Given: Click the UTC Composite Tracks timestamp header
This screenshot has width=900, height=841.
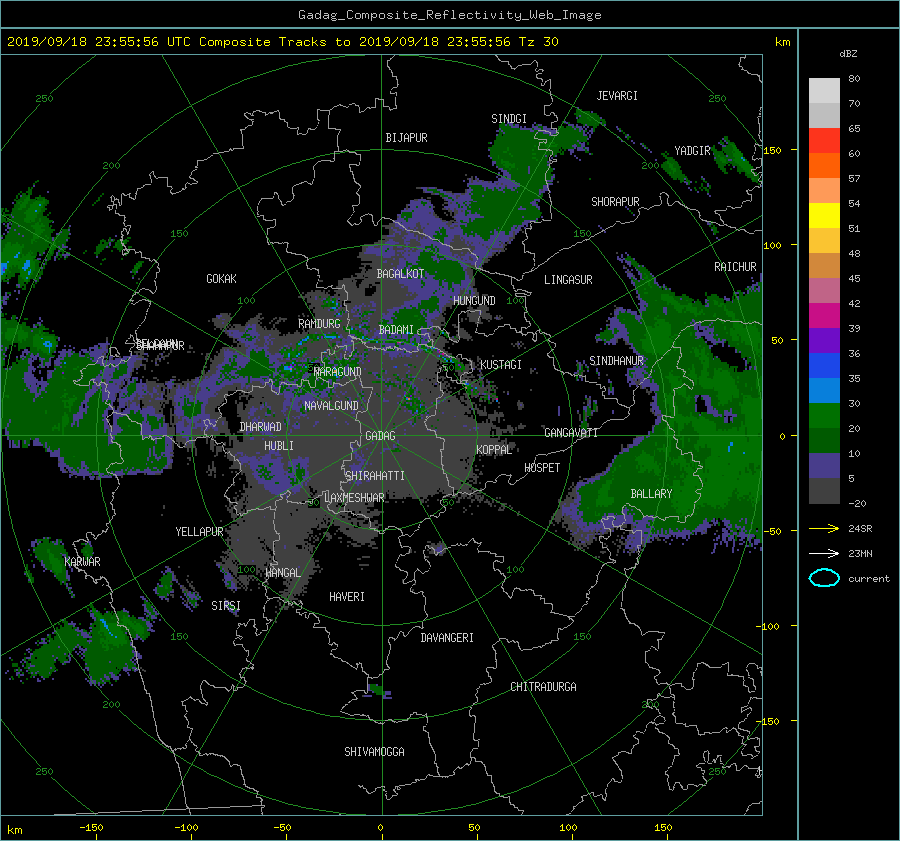Looking at the screenshot, I should click(x=282, y=41).
